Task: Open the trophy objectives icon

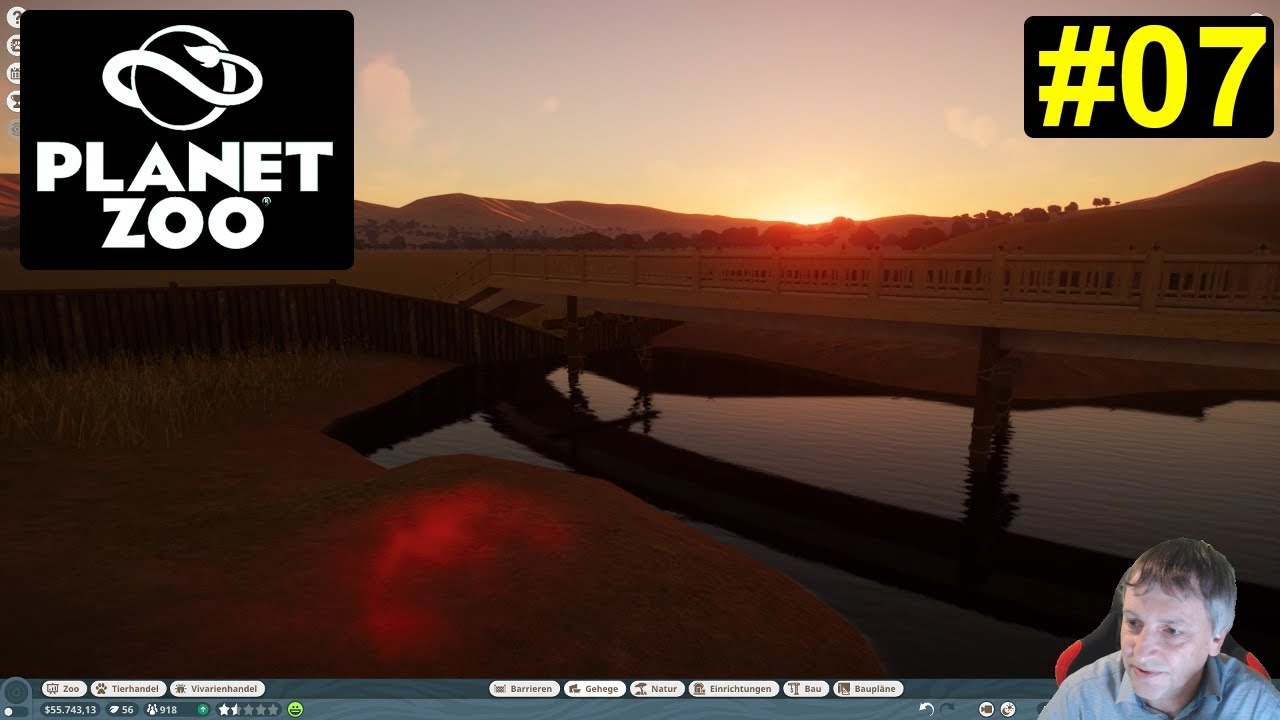Action: (x=15, y=101)
